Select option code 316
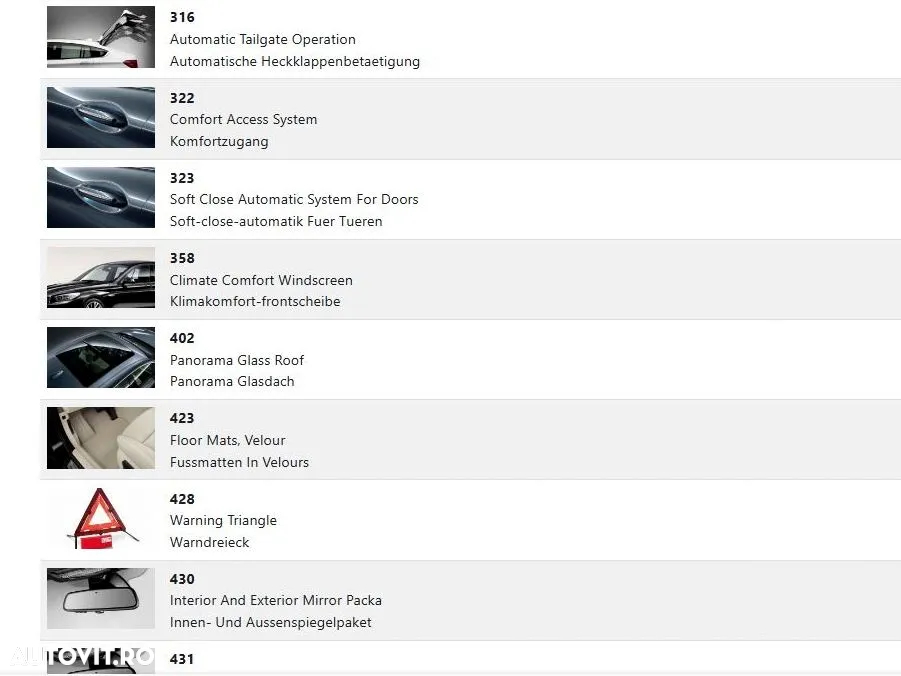The height and width of the screenshot is (676, 901). click(x=182, y=17)
